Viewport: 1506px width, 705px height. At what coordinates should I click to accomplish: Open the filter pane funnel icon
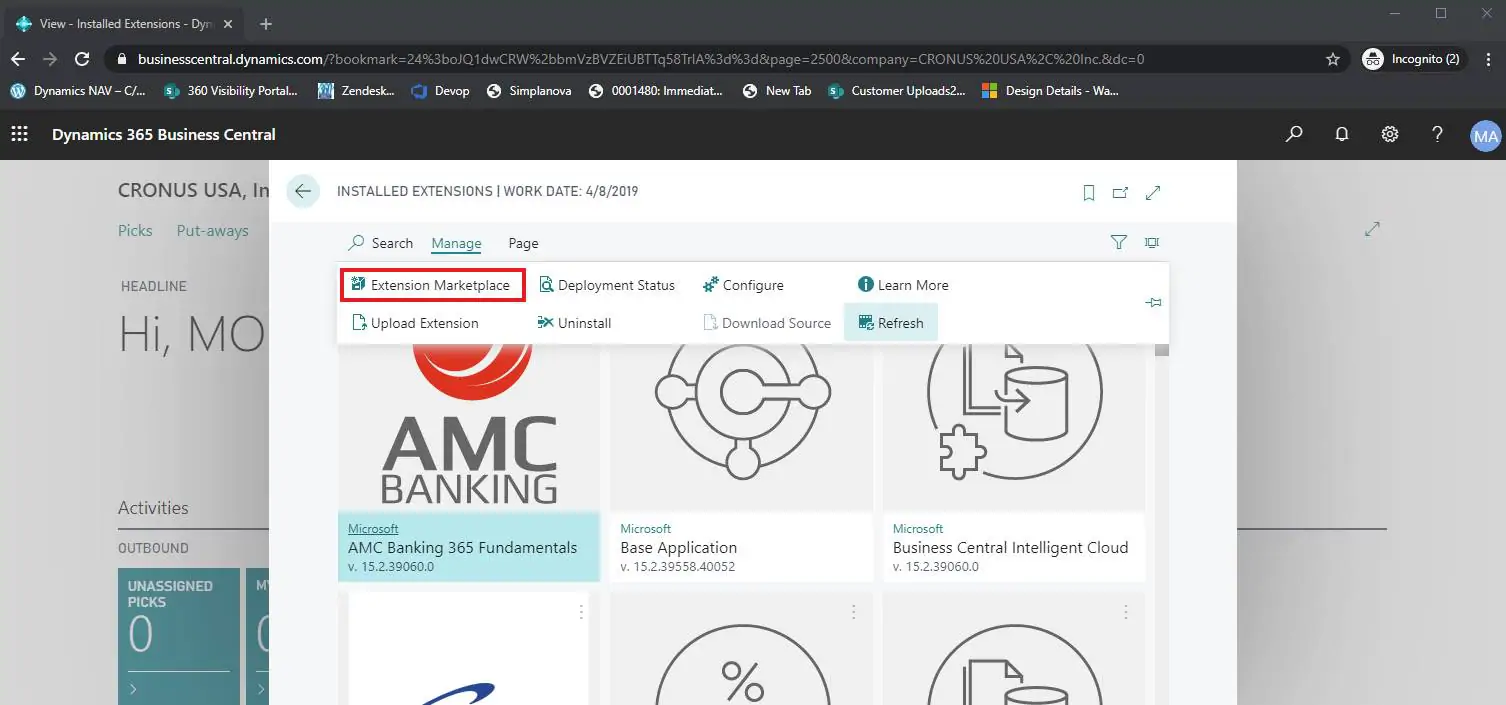click(x=1119, y=242)
